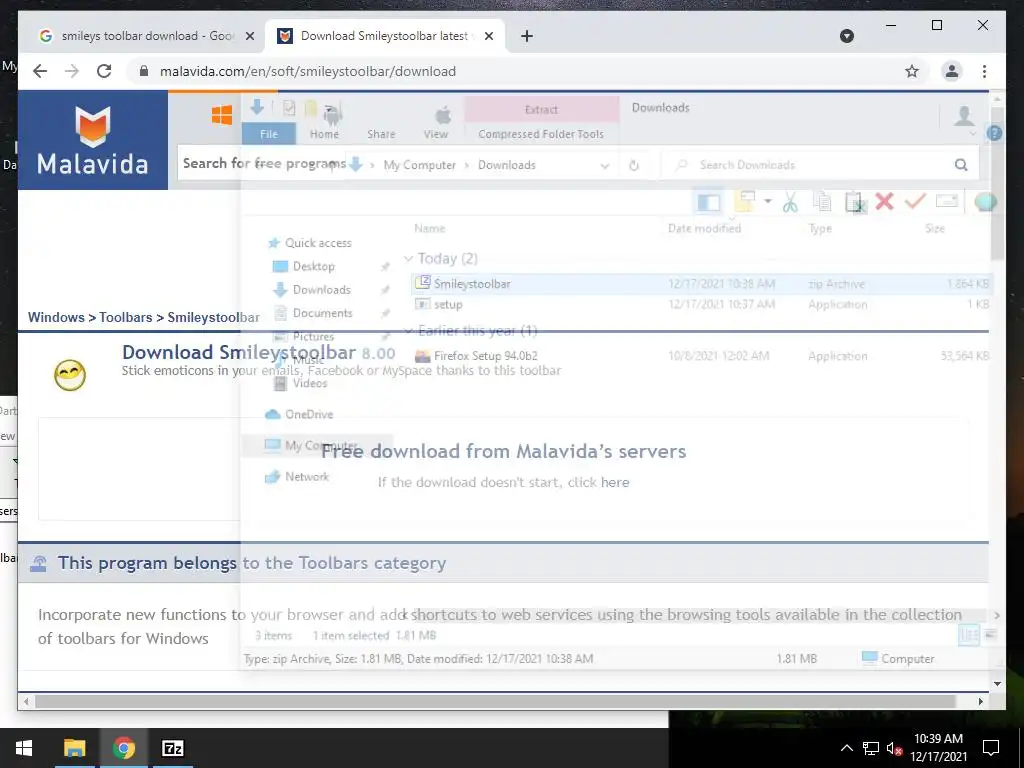Switch to large icons view in Explorer status bar

pos(990,634)
